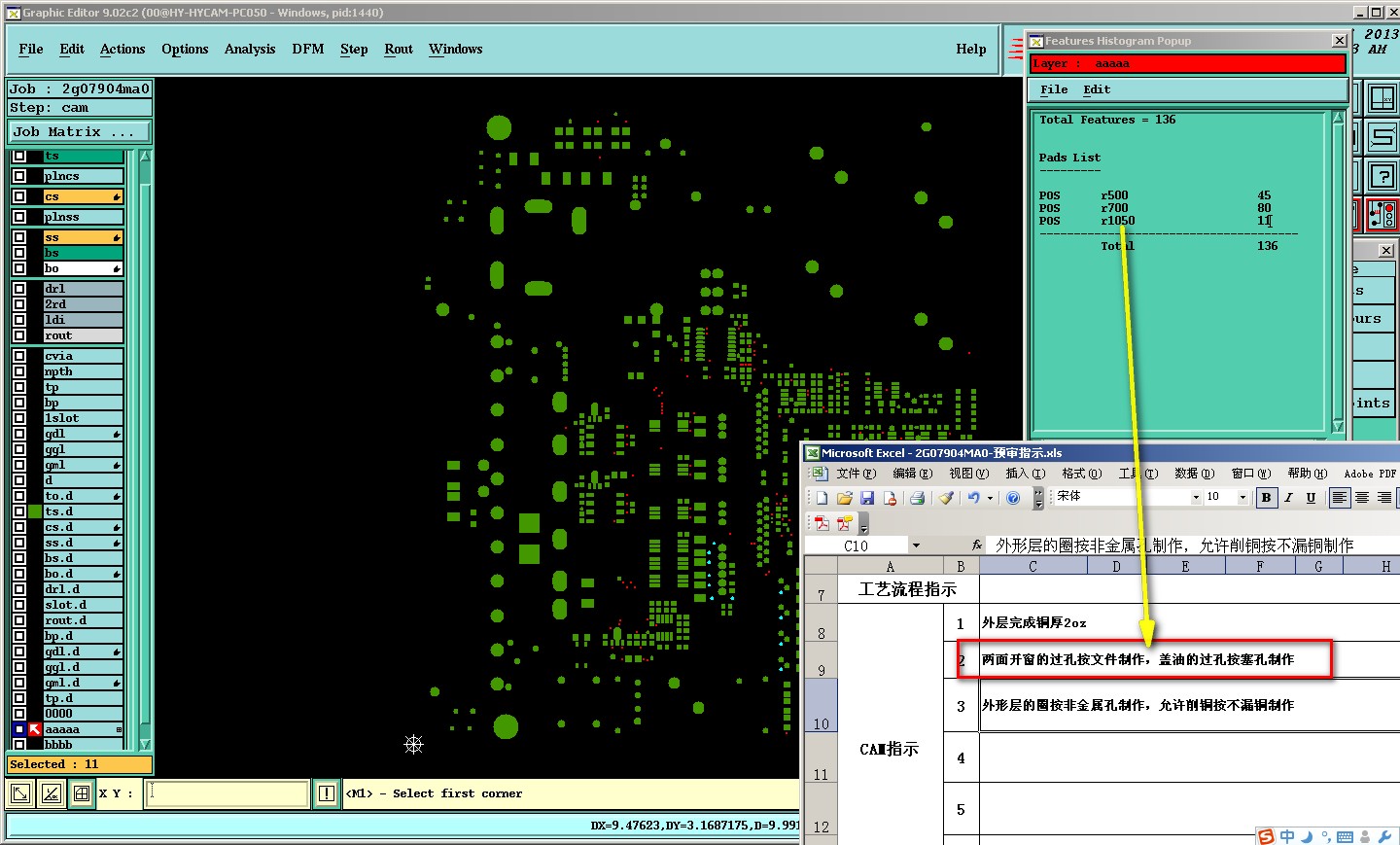Toggle checkbox for layer aaaaa
Image resolution: width=1400 pixels, height=845 pixels.
pyautogui.click(x=19, y=729)
